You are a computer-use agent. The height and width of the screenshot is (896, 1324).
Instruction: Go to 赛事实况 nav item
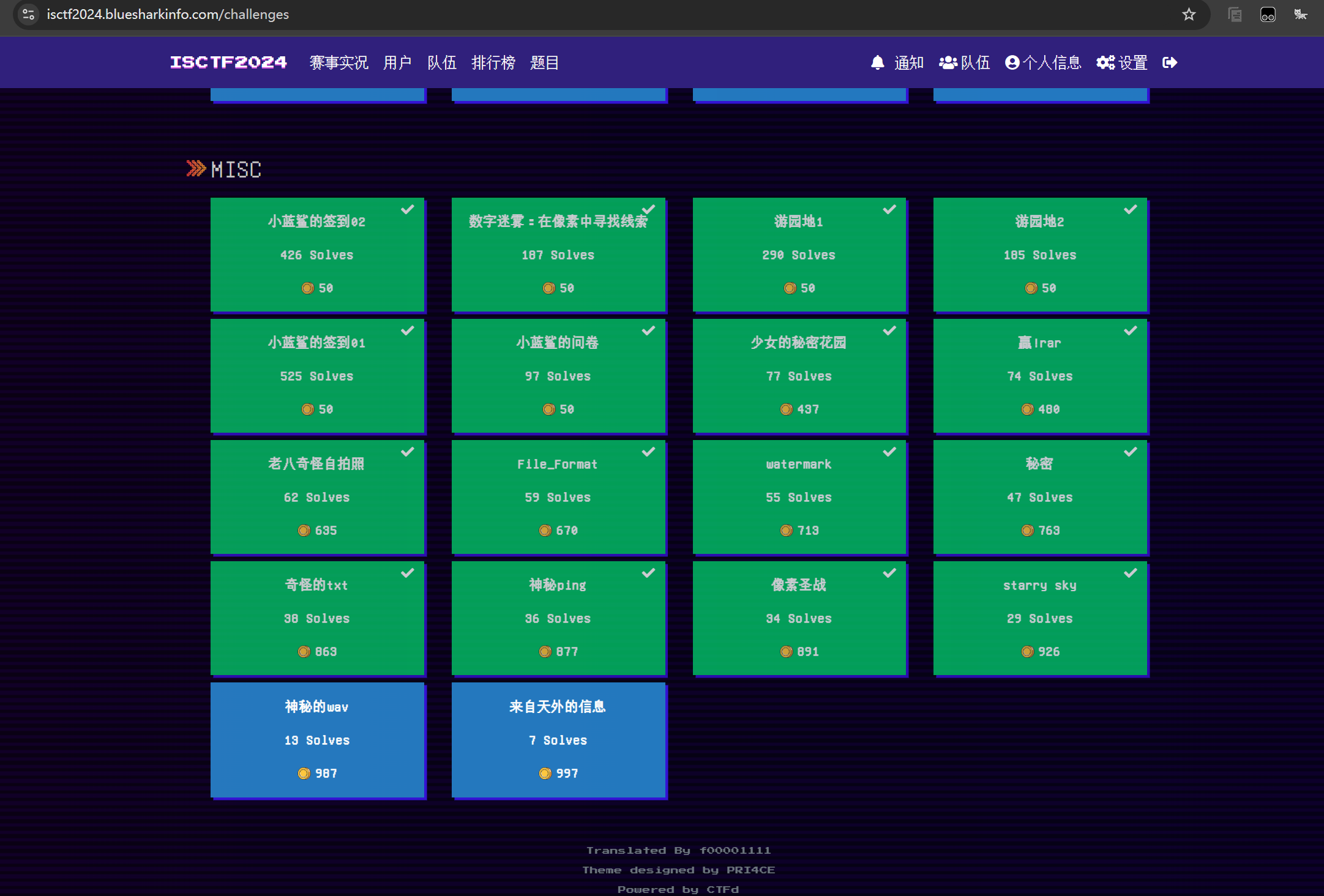coord(338,62)
